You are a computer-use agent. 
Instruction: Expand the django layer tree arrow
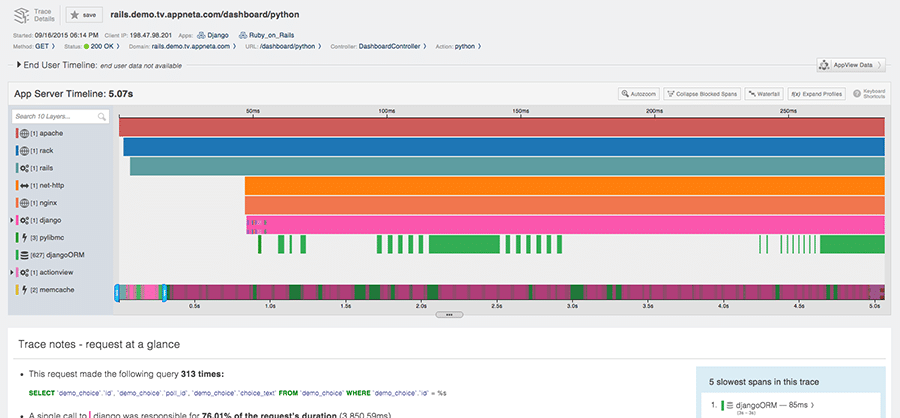point(11,220)
